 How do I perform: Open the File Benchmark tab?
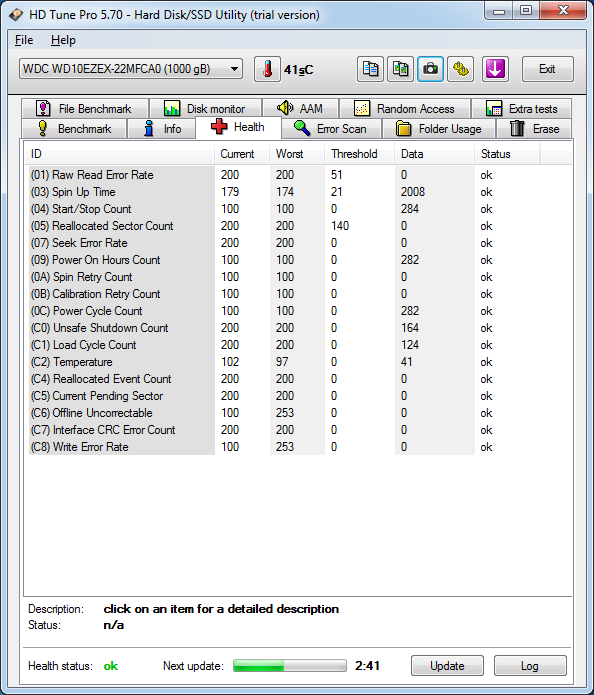85,109
